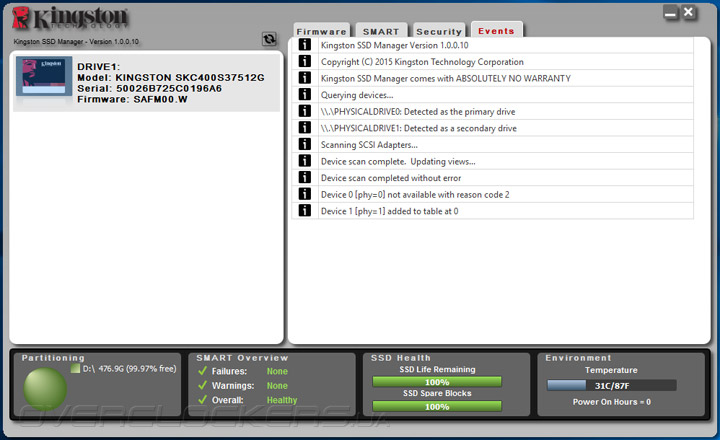
Task: Click the Model KINGSTON SKC400S37512G text
Action: (x=171, y=78)
